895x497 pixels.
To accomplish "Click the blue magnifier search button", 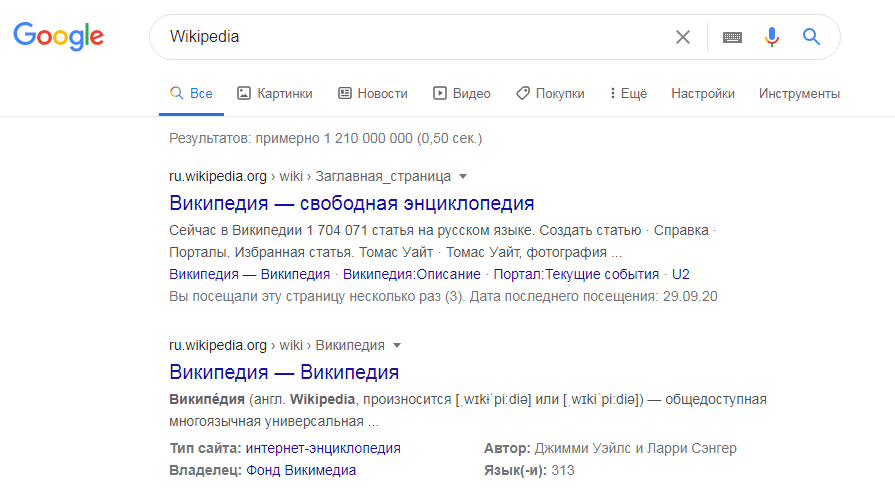I will tap(811, 37).
